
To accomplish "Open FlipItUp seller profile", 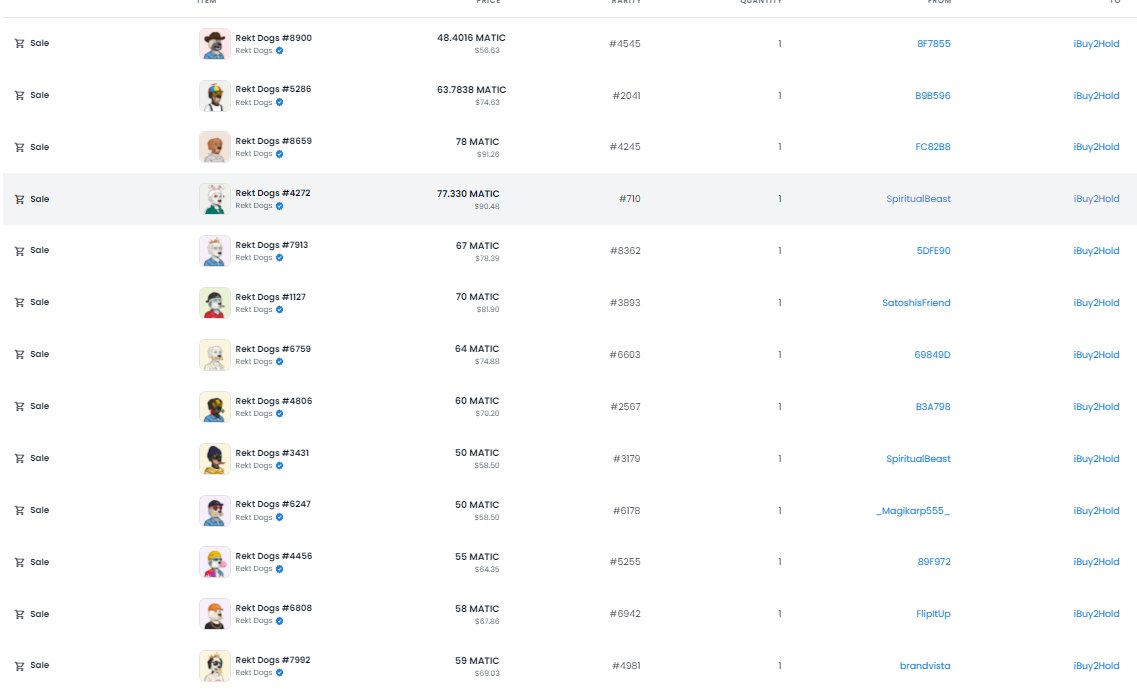I will 933,614.
